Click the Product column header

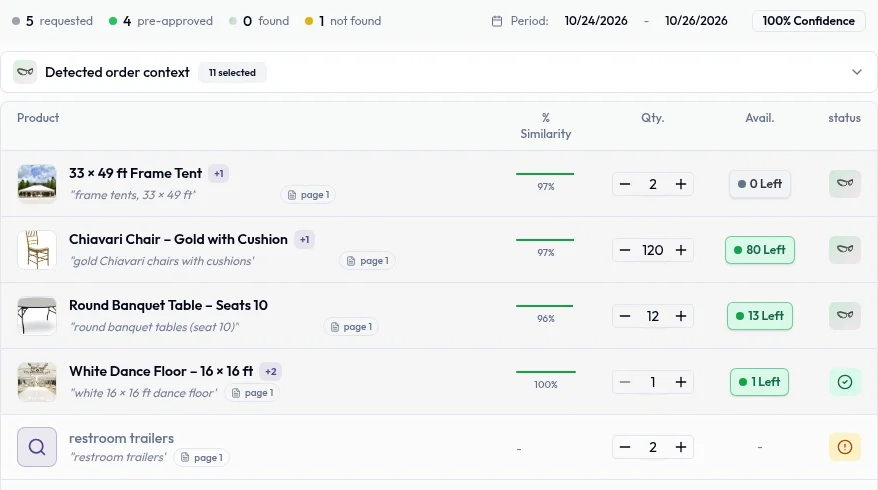pos(38,118)
